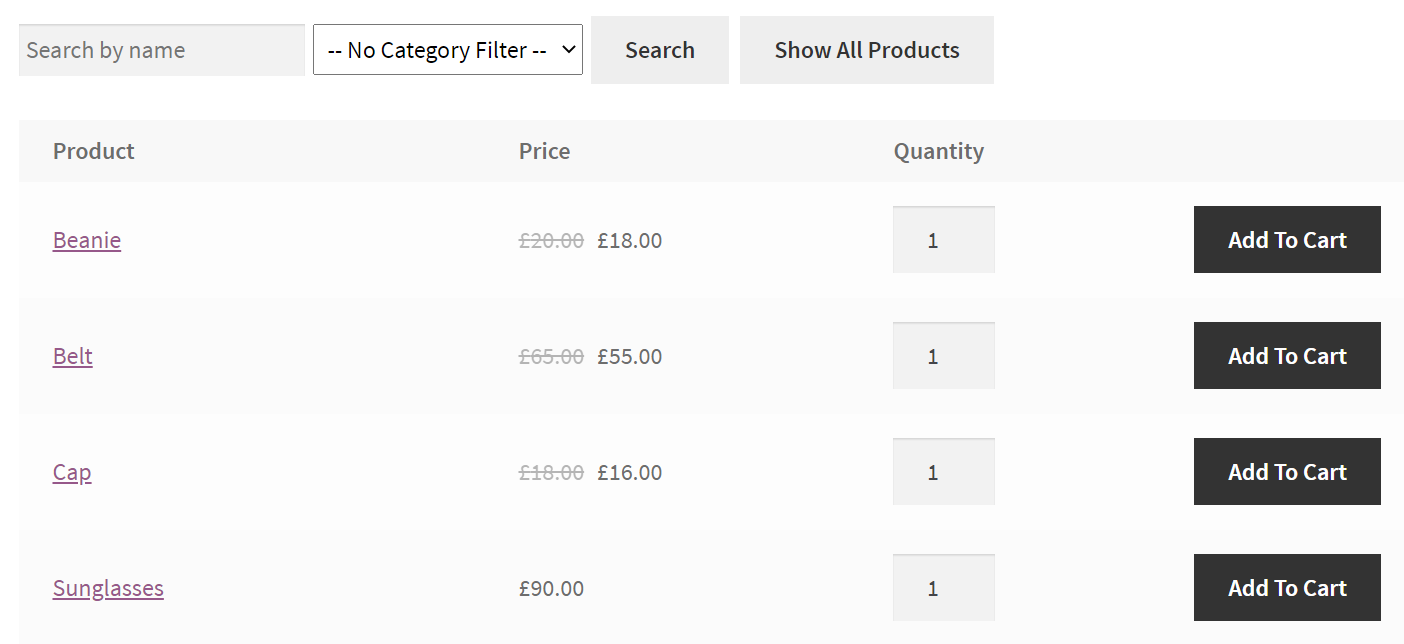1404x644 pixels.
Task: Open the Sunglasses product link
Action: tap(108, 588)
